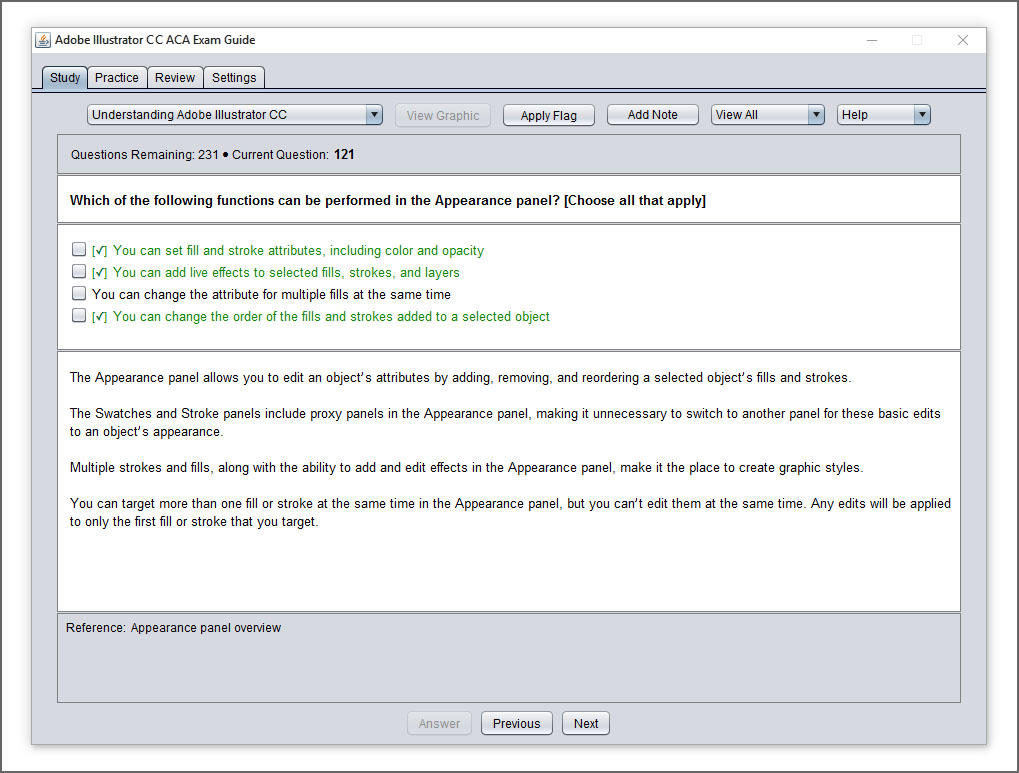Click the window title Adobe Illustrator CC ACA Exam Guide
Screen dimensions: 1019x773
pos(155,40)
